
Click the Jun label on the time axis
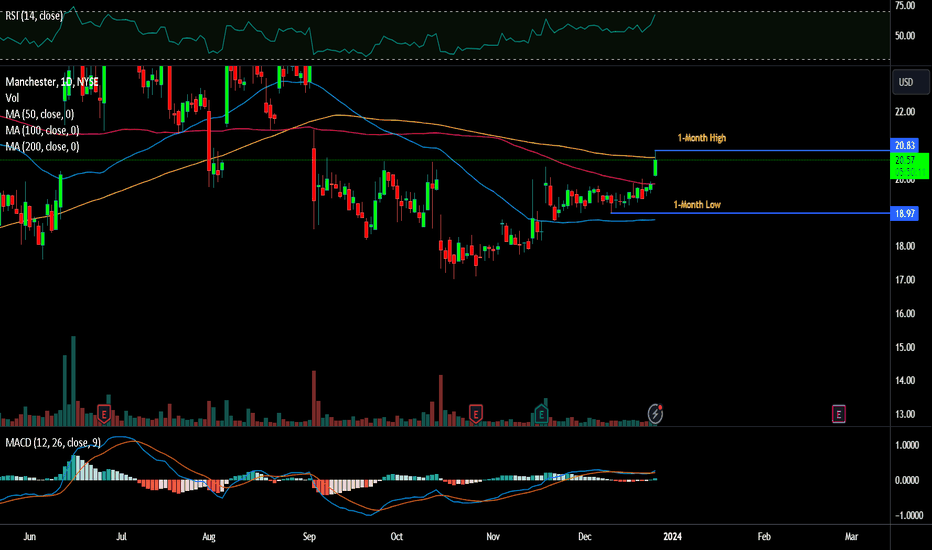[29, 536]
